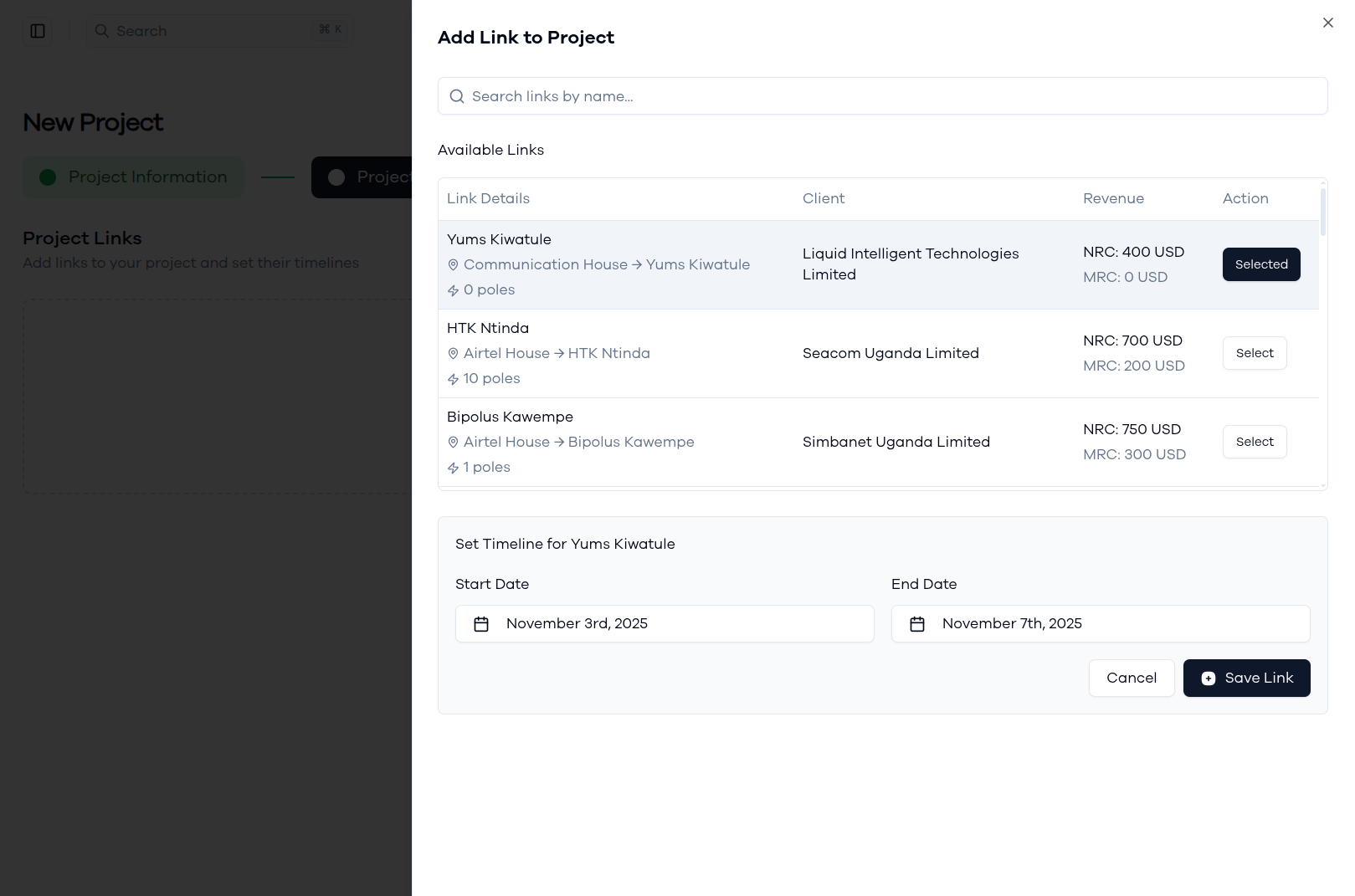Viewport: 1355px width, 896px height.
Task: Open the Start Date picker
Action: [x=665, y=624]
